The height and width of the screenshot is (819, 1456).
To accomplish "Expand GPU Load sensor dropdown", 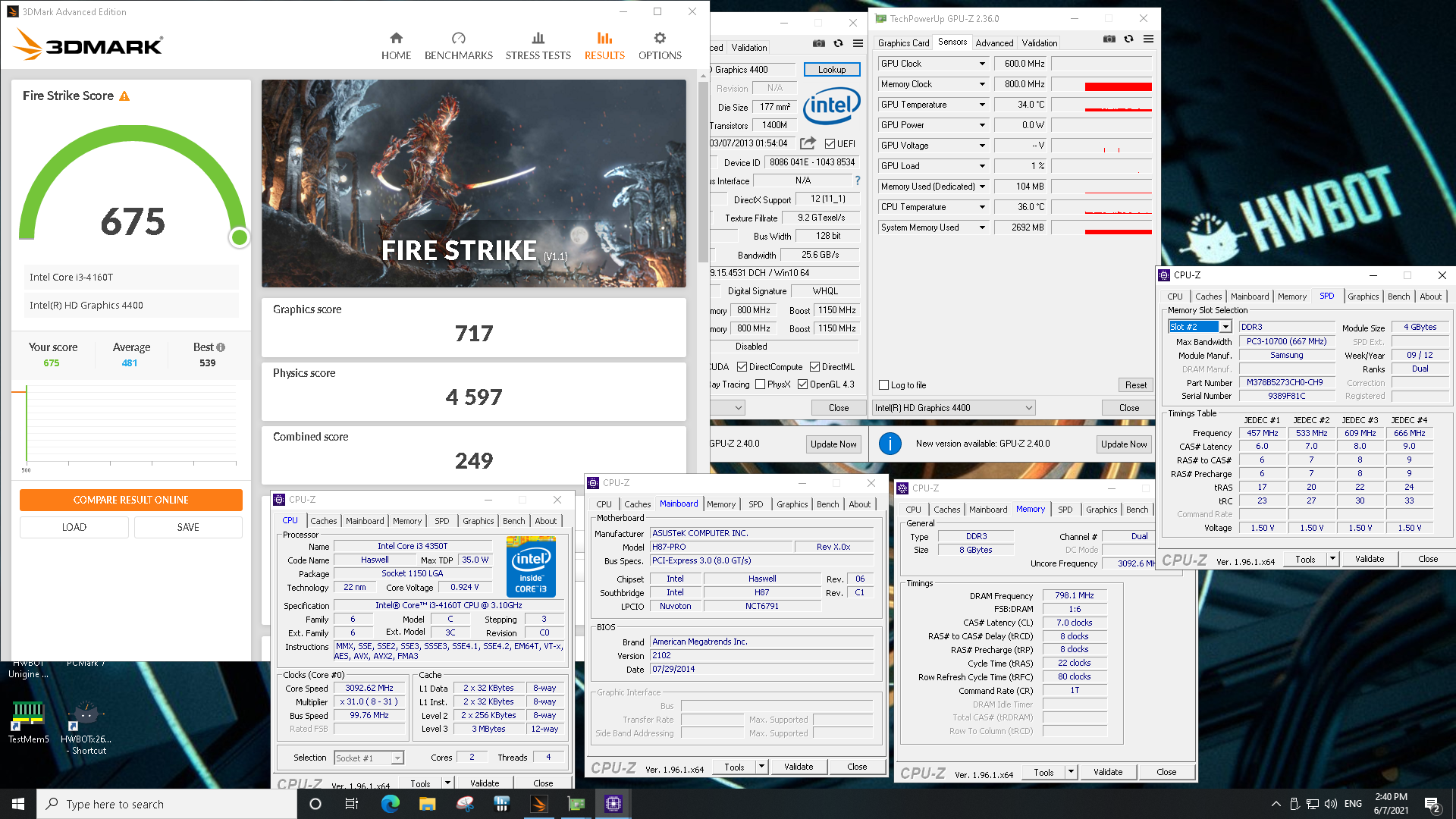I will pos(982,166).
